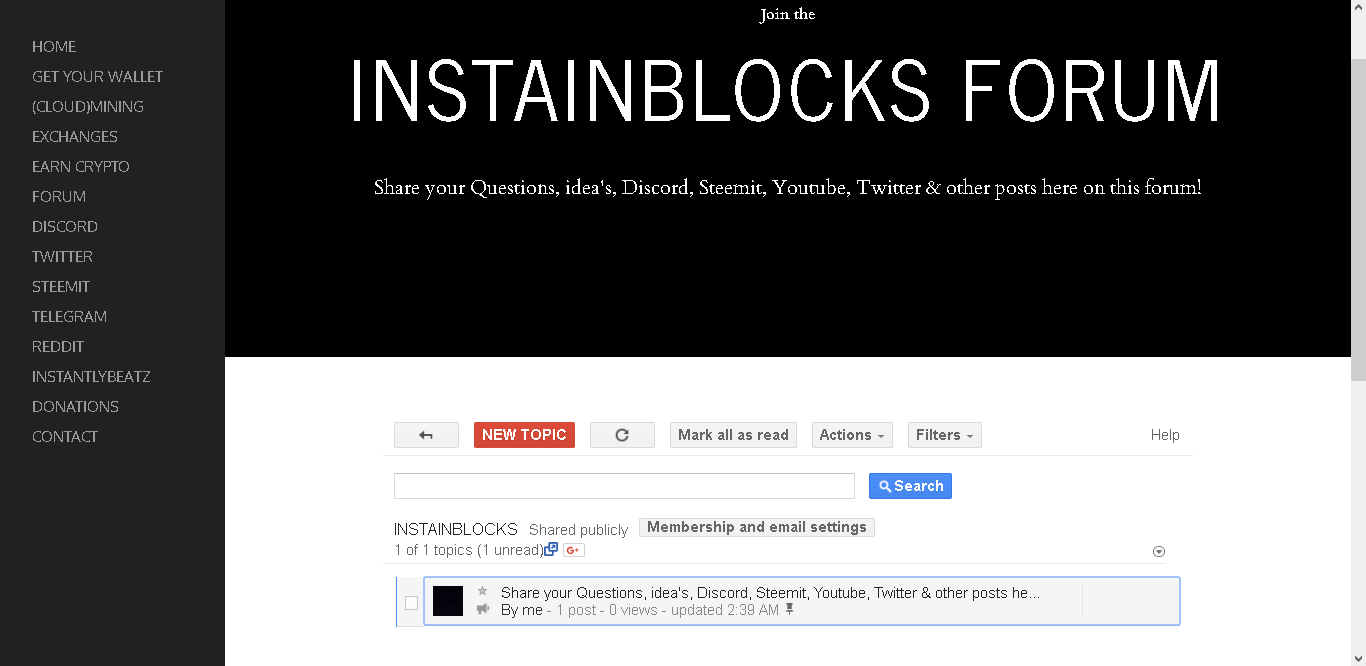Click 'By me' author text in topic
The width and height of the screenshot is (1366, 666).
pyautogui.click(x=522, y=610)
